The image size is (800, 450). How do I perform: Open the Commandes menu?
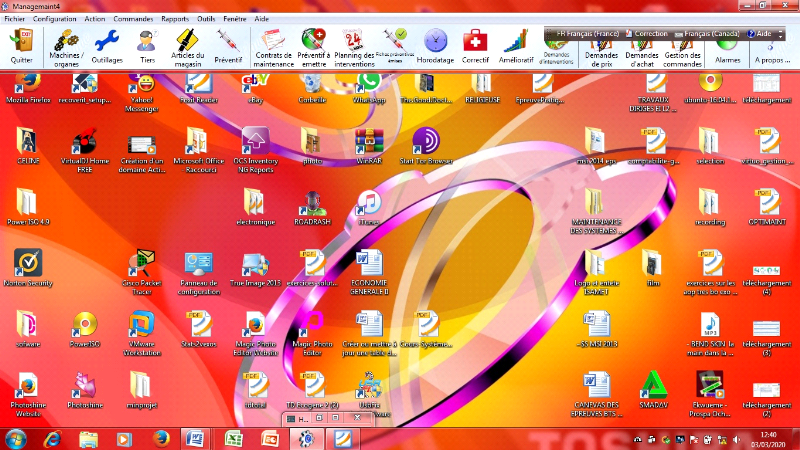coord(133,19)
